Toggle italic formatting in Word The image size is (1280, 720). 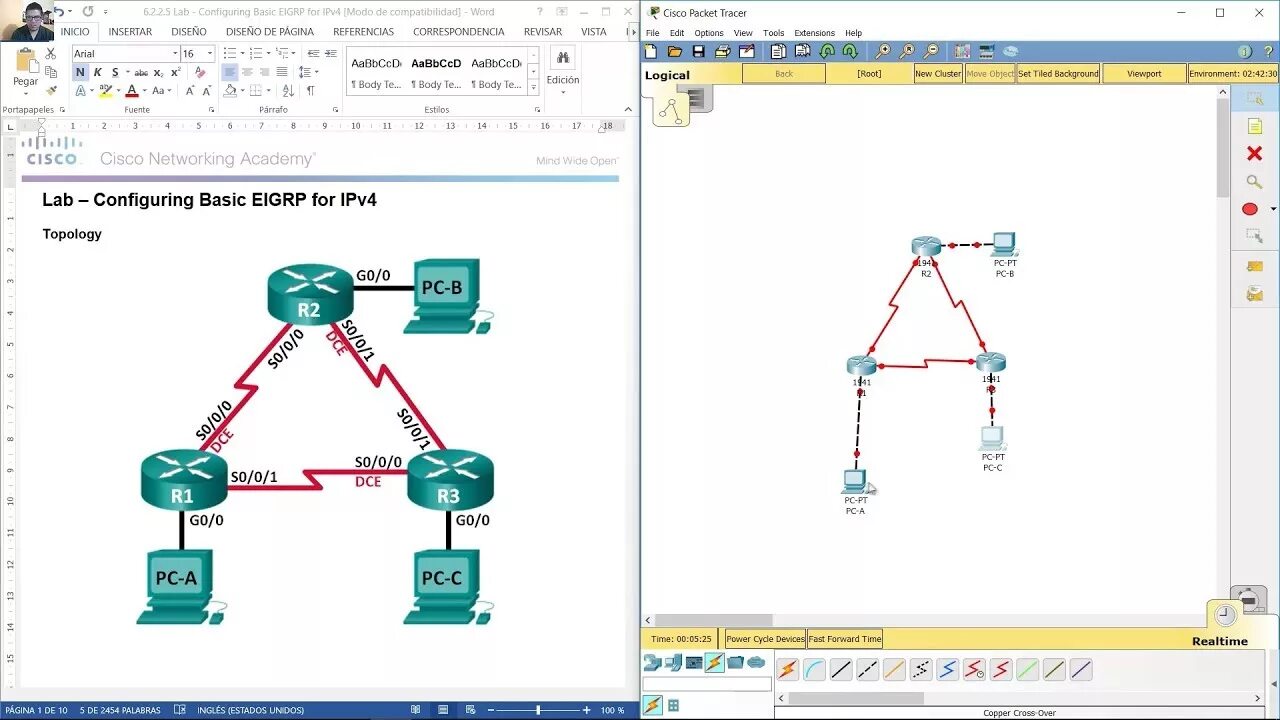point(97,72)
